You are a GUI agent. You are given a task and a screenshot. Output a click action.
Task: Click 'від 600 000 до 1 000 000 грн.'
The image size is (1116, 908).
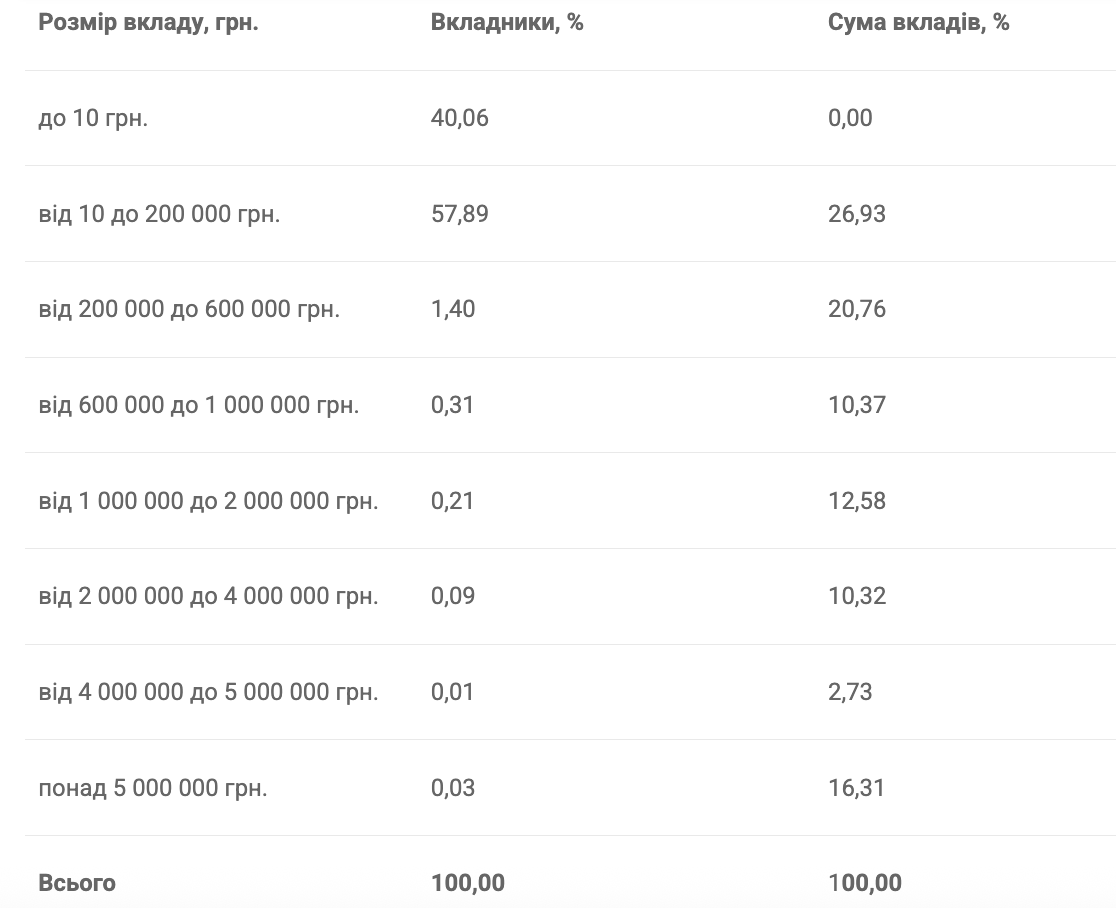coord(198,405)
